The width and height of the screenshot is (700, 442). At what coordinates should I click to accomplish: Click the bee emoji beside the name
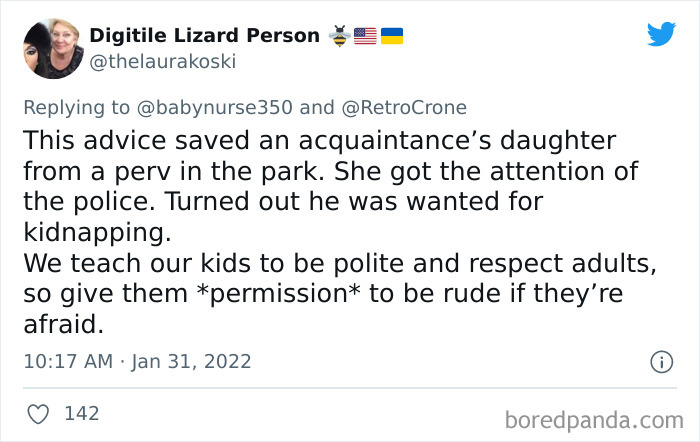339,36
